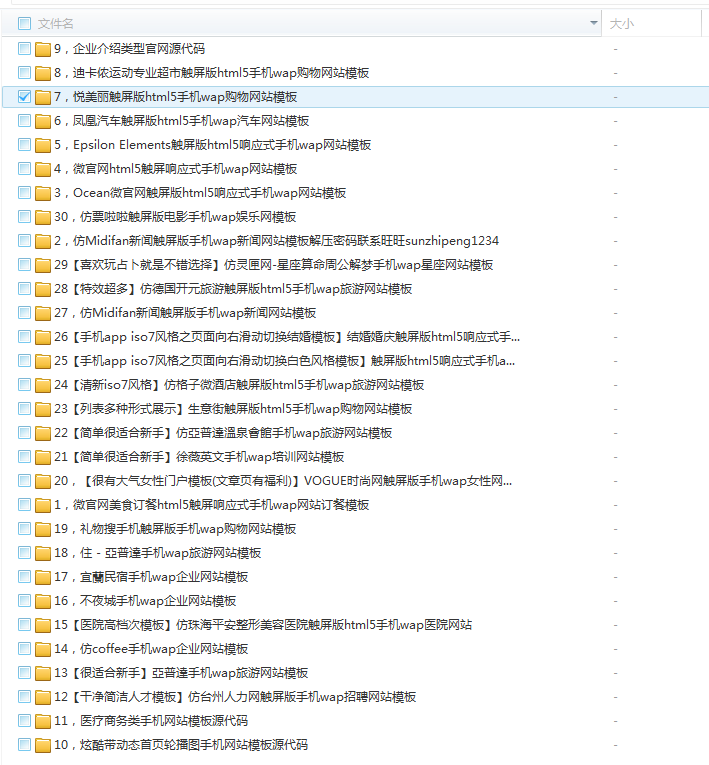Check the box for 6，凤凰汽车触屏版 row
Image resolution: width=709 pixels, height=765 pixels.
[x=24, y=121]
